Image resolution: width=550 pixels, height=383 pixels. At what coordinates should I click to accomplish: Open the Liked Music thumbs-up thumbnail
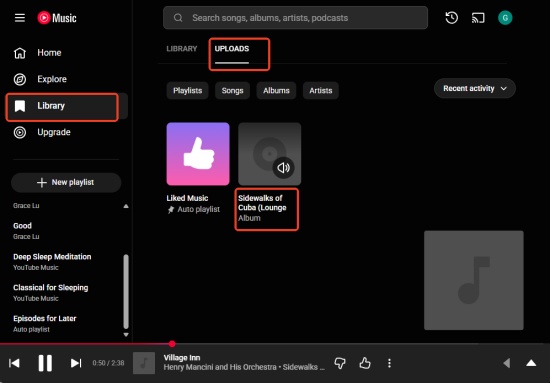198,154
